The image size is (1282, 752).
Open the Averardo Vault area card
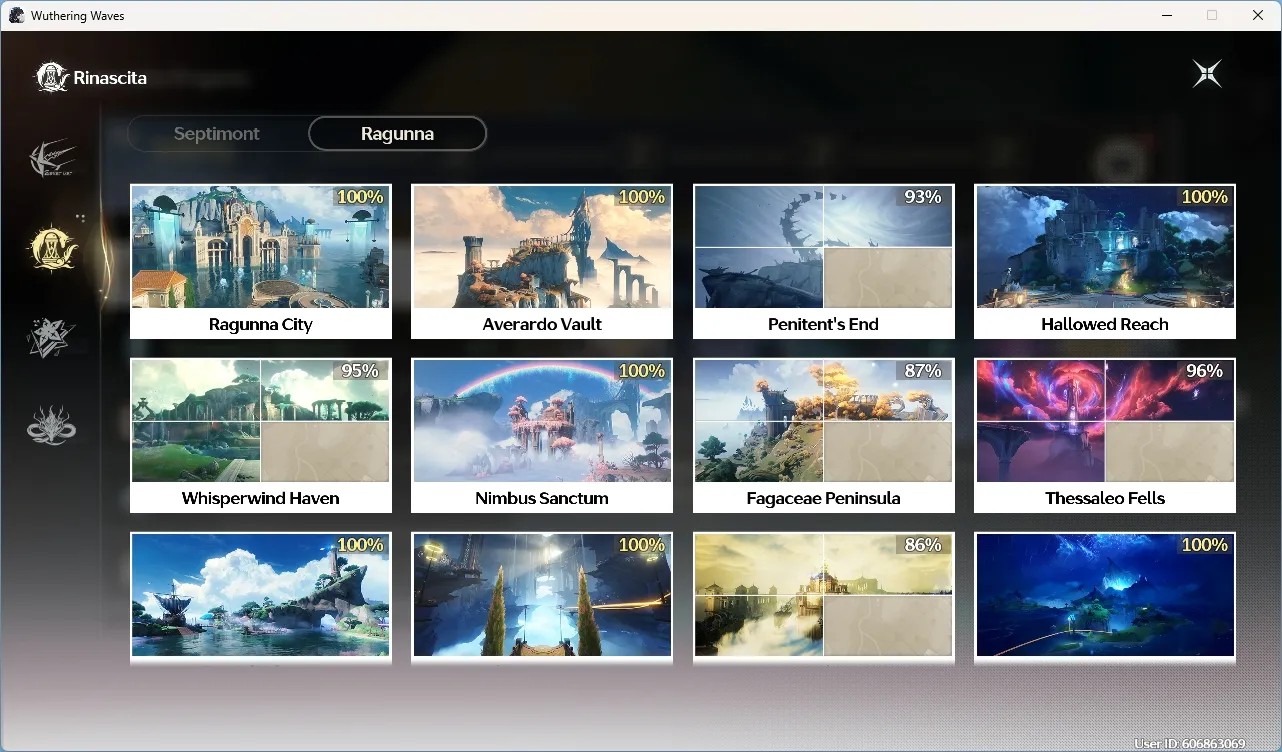point(542,262)
